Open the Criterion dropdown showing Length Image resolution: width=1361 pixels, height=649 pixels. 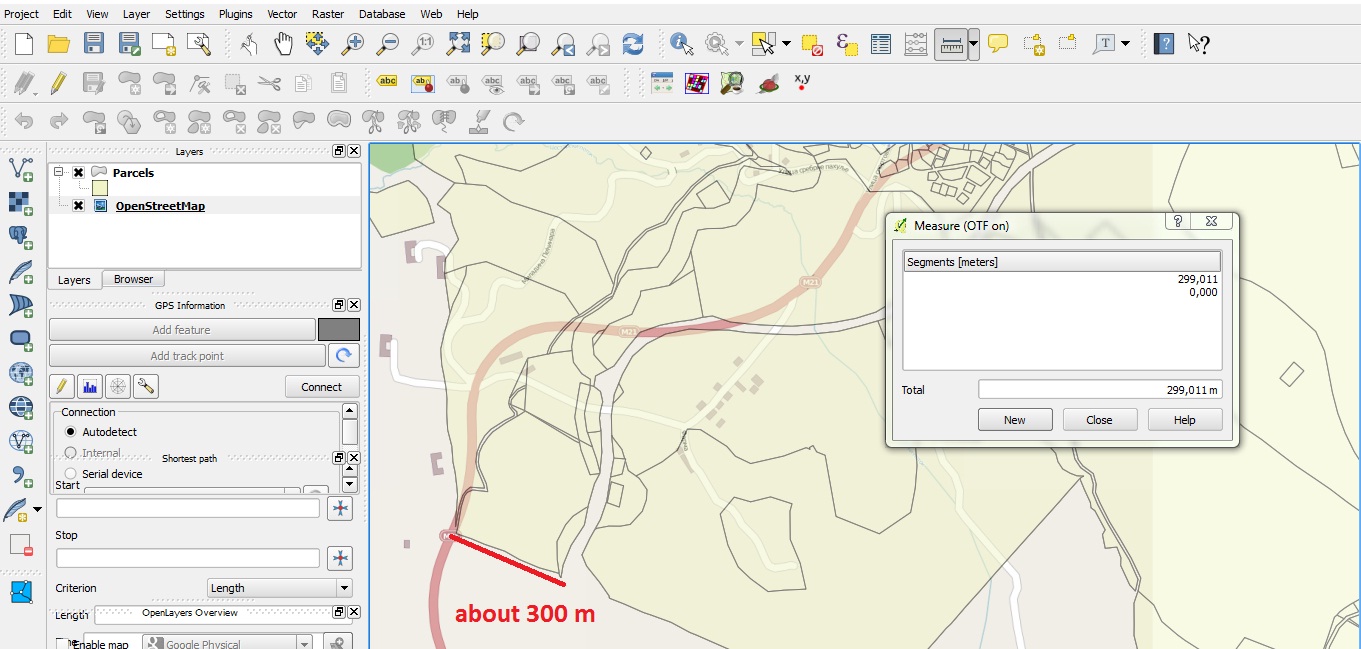[x=278, y=588]
